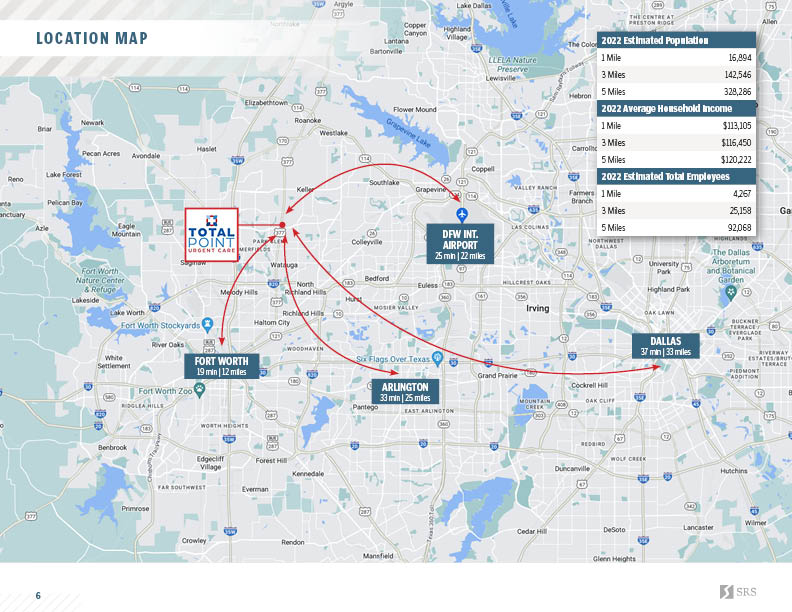Click the Haltom City label

click(272, 322)
